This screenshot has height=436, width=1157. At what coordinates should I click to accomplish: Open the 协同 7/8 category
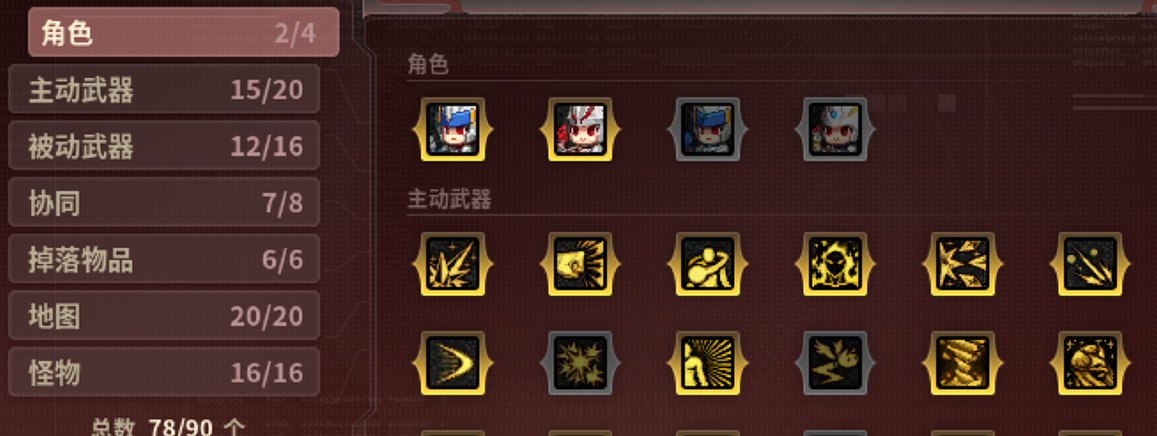coord(164,202)
